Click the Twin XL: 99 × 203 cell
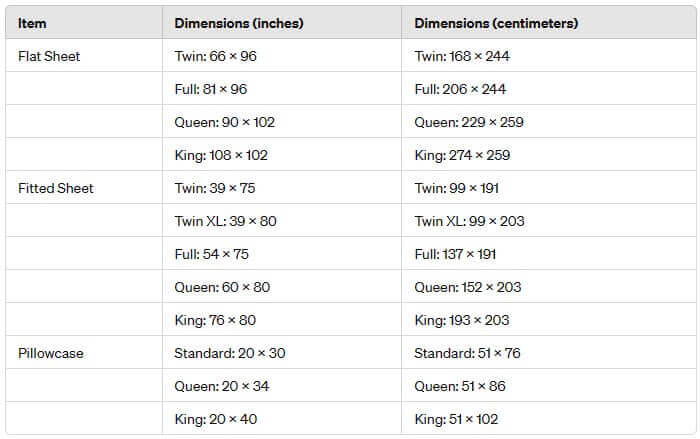The image size is (700, 439). point(470,221)
